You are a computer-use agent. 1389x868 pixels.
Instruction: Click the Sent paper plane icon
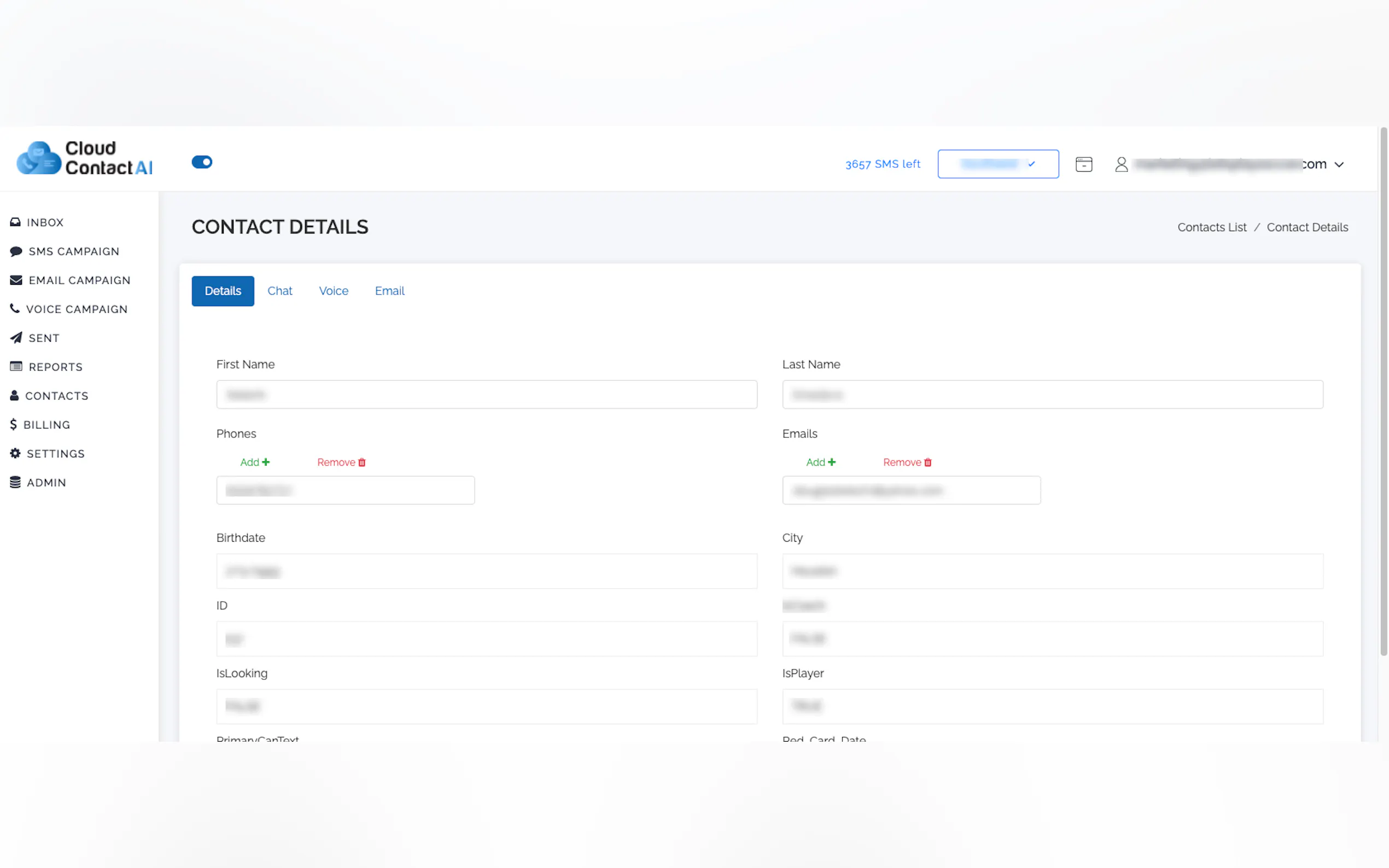tap(16, 338)
